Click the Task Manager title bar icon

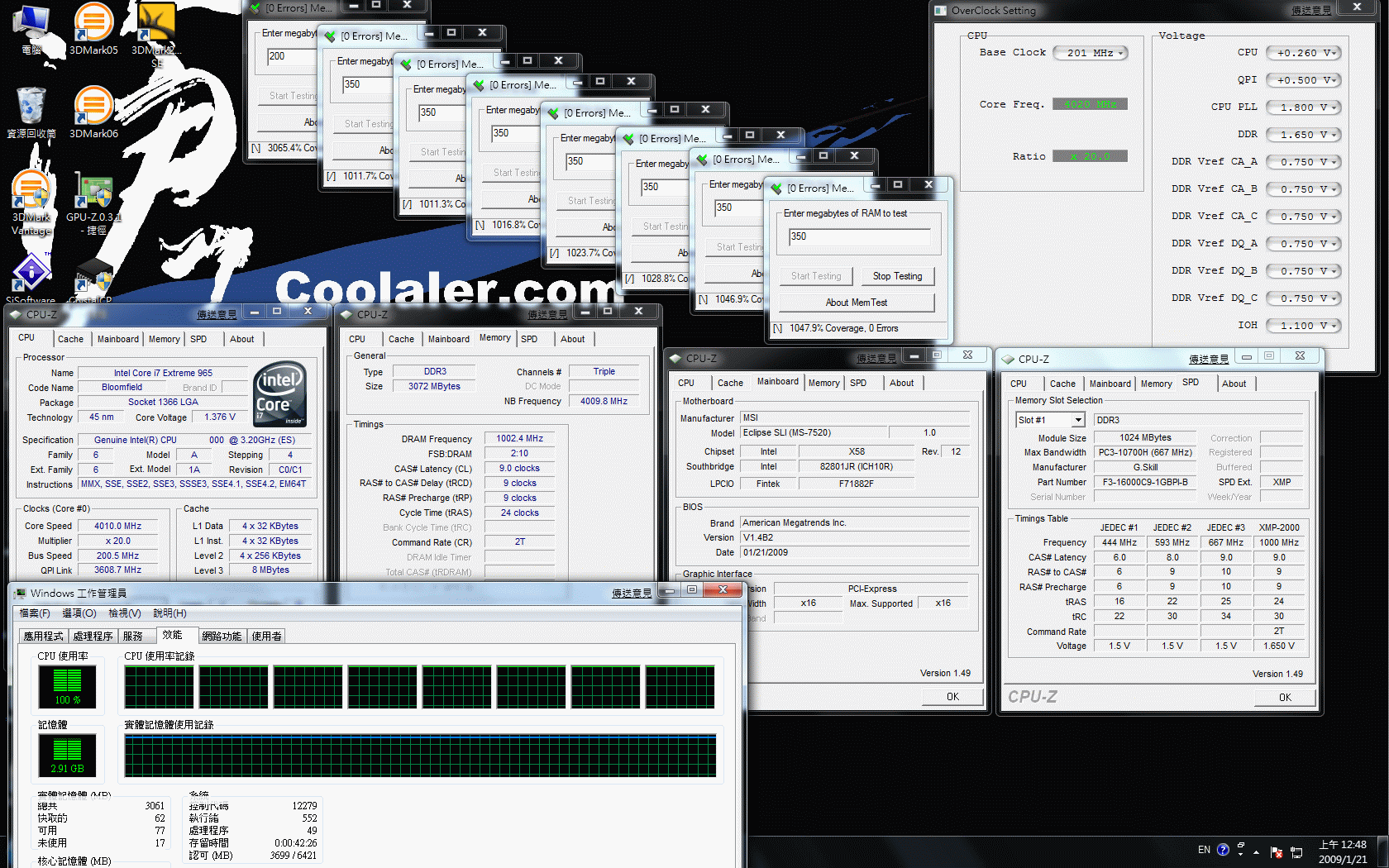click(19, 594)
